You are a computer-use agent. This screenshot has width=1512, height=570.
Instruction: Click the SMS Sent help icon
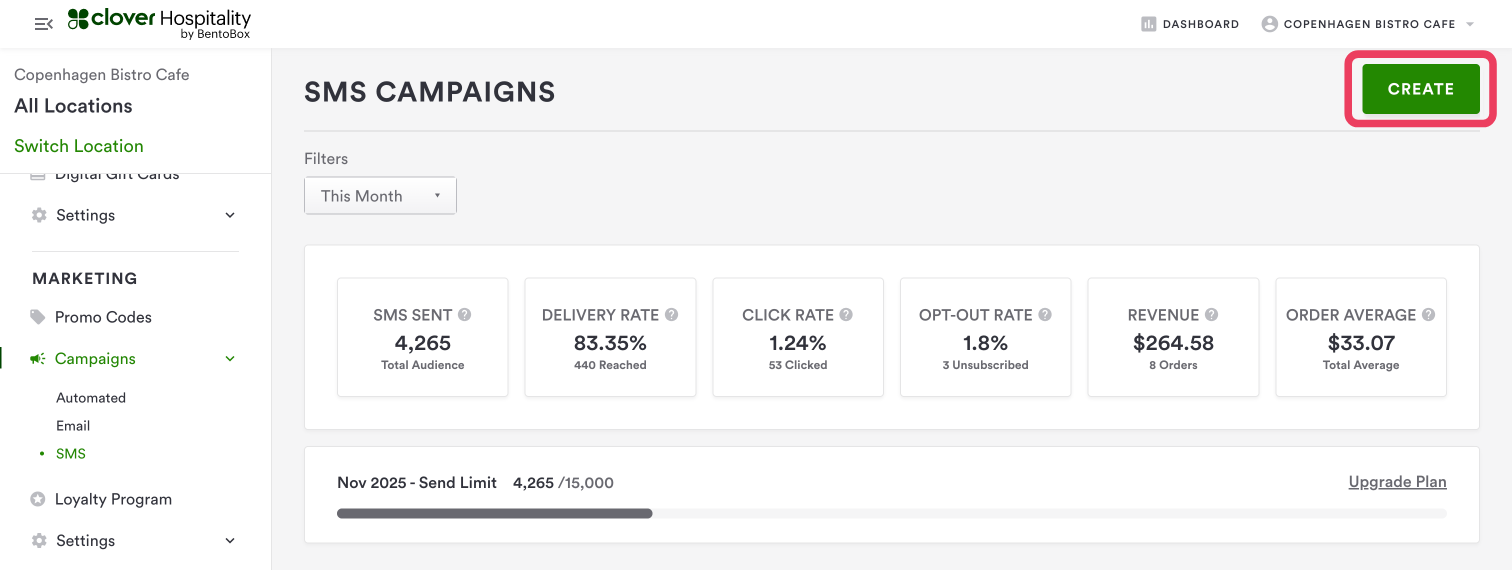pyautogui.click(x=464, y=315)
